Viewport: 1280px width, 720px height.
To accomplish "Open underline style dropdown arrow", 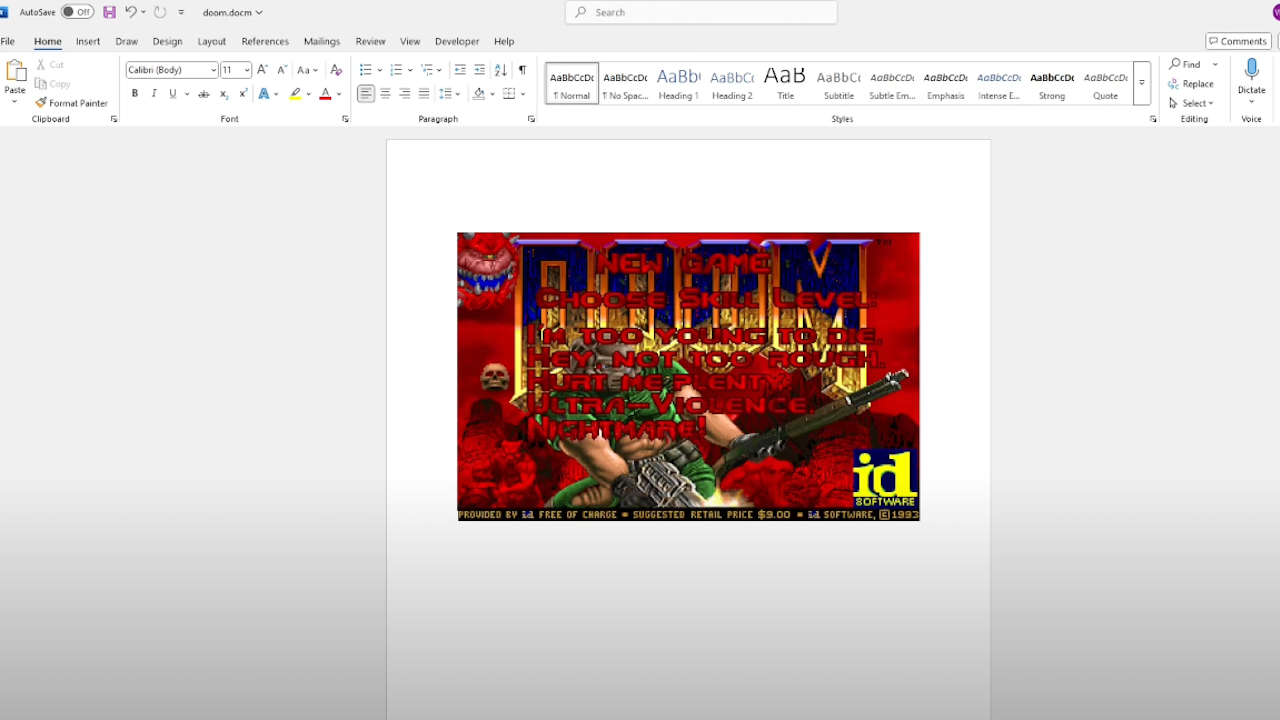I will (x=186, y=94).
